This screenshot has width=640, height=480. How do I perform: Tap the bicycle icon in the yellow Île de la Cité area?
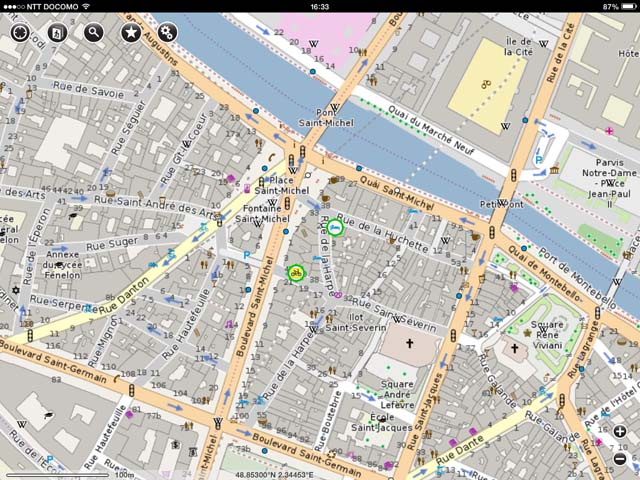[x=486, y=84]
